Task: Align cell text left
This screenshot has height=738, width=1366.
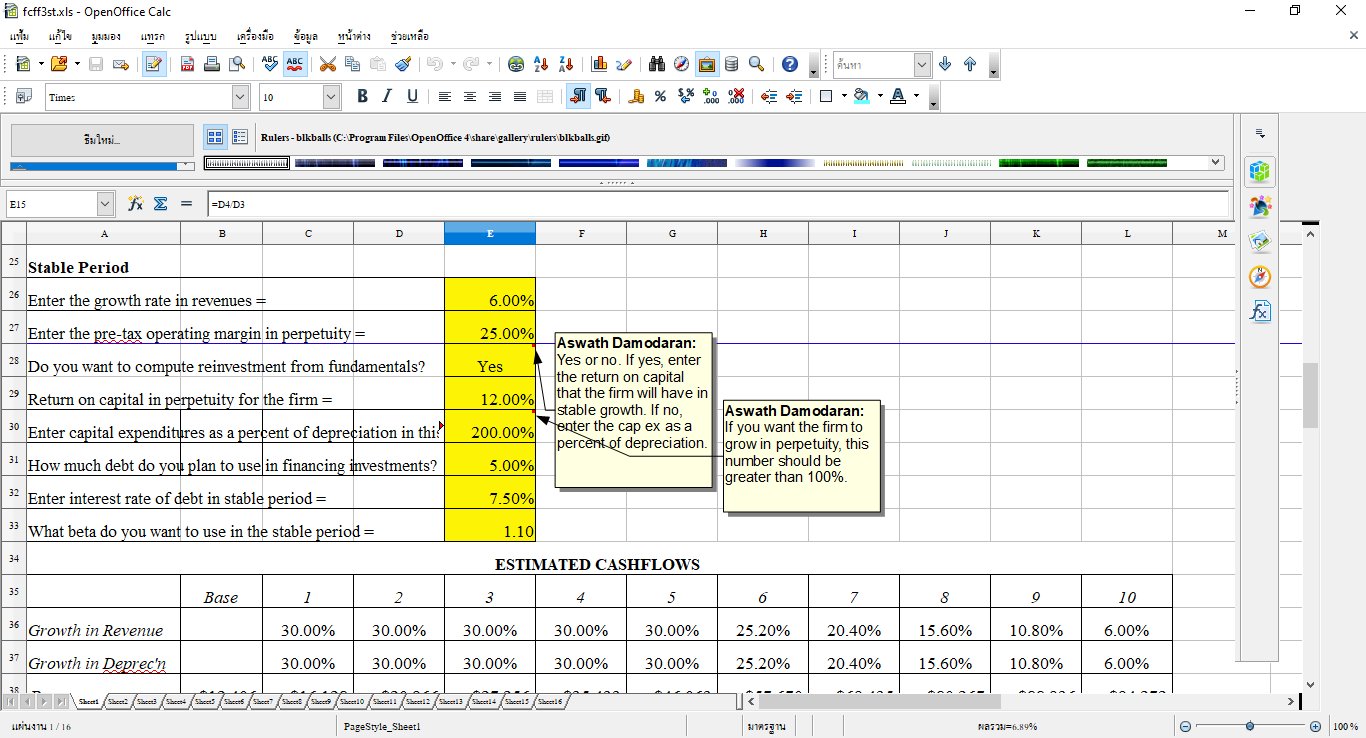Action: [x=445, y=96]
